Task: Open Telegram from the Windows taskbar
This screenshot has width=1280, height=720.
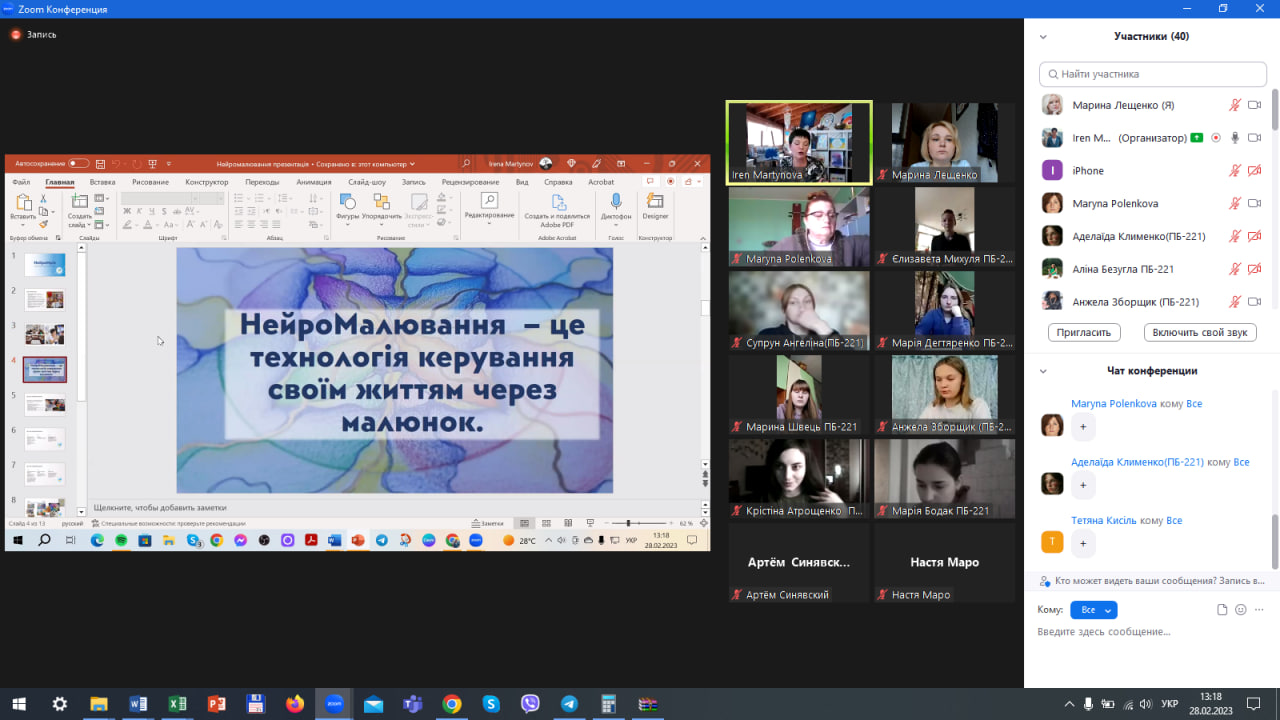Action: tap(569, 704)
